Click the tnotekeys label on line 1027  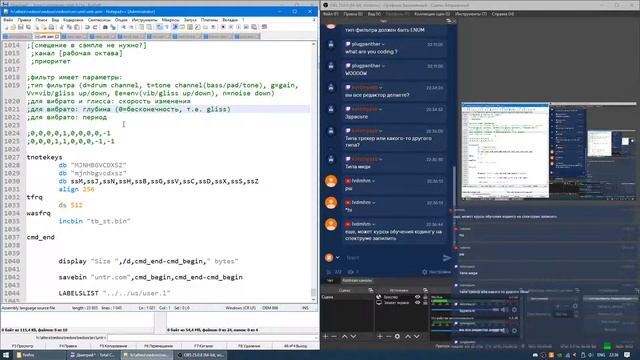click(44, 157)
